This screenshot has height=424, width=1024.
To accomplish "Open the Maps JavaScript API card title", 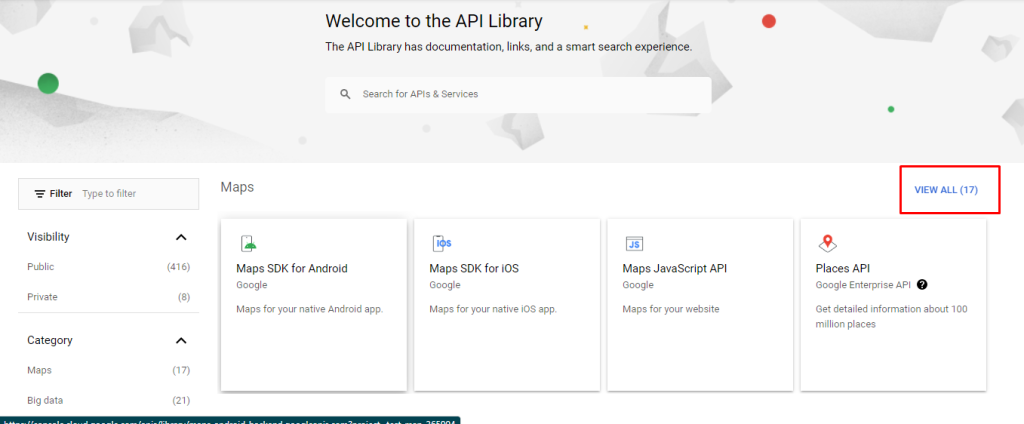I will click(674, 268).
